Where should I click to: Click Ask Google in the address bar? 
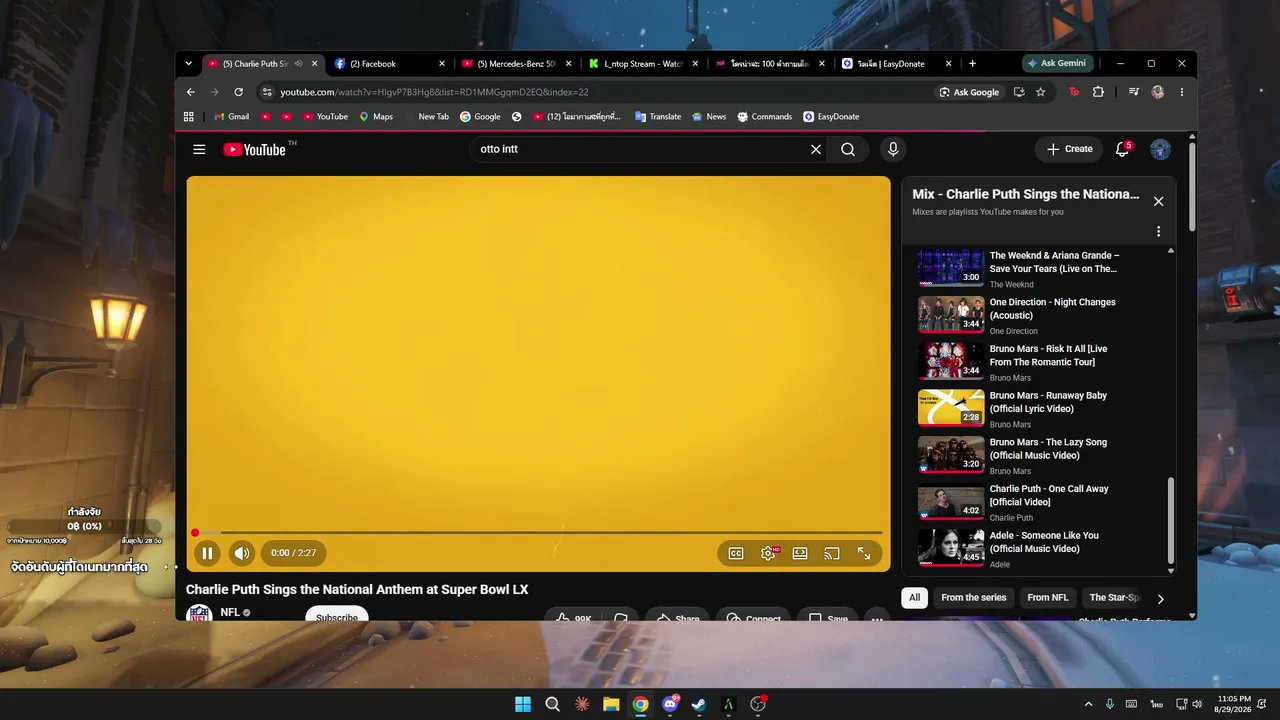969,92
